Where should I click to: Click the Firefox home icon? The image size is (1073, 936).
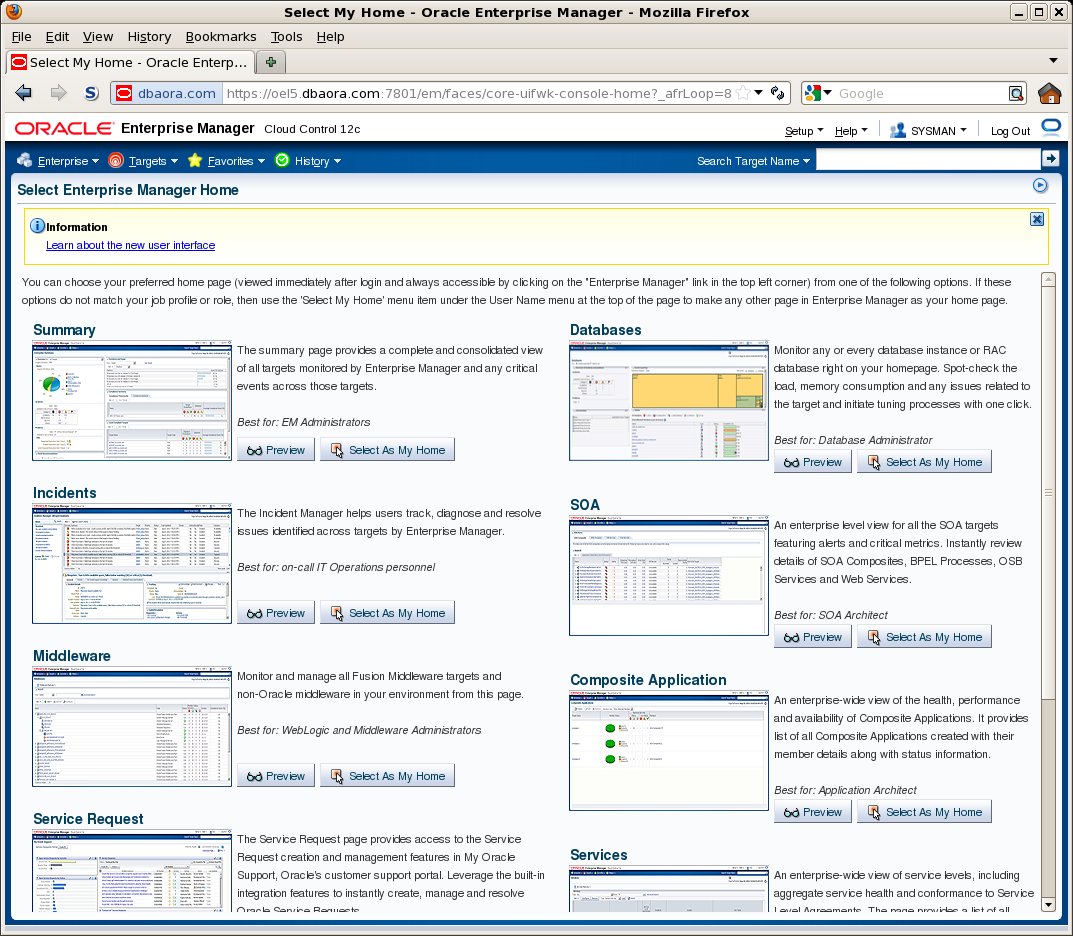pyautogui.click(x=1049, y=93)
